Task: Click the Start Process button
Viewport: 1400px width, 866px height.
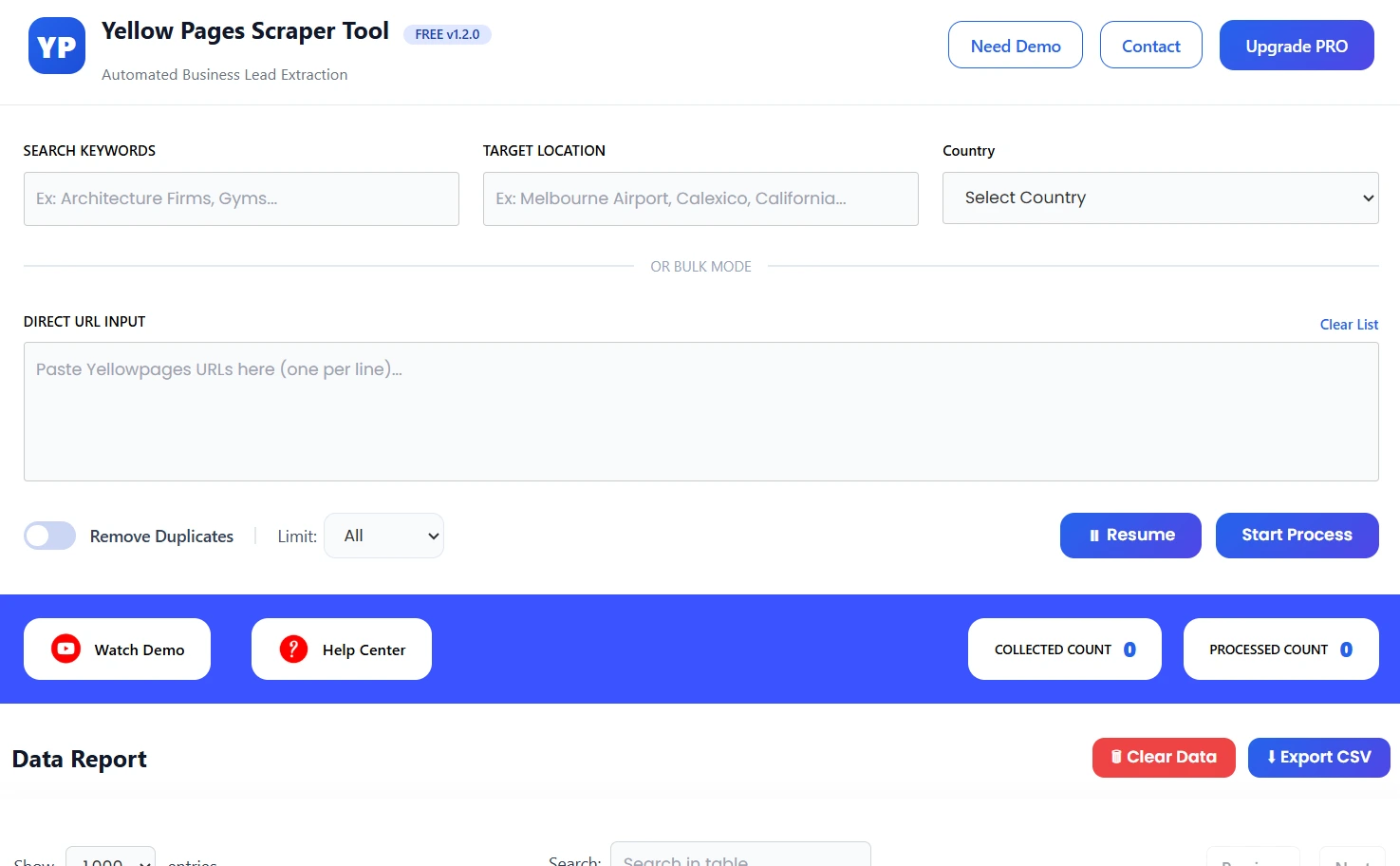Action: pos(1297,536)
